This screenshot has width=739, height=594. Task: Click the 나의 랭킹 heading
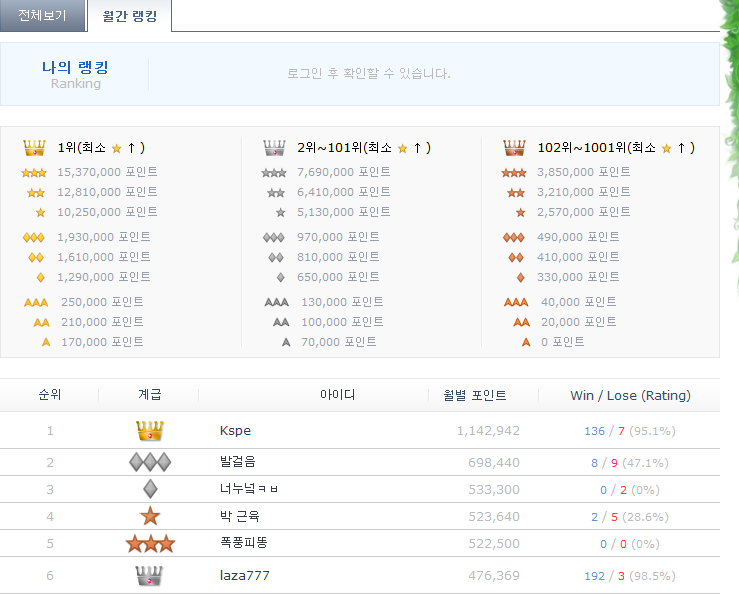75,68
